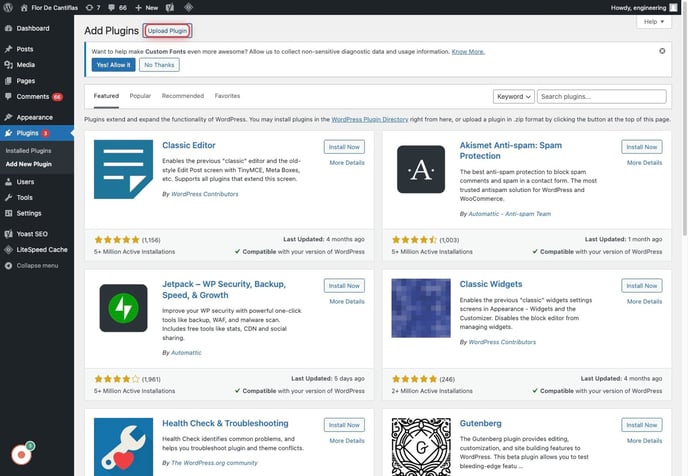688x476 pixels.
Task: Switch to the Popular tab
Action: click(x=140, y=96)
